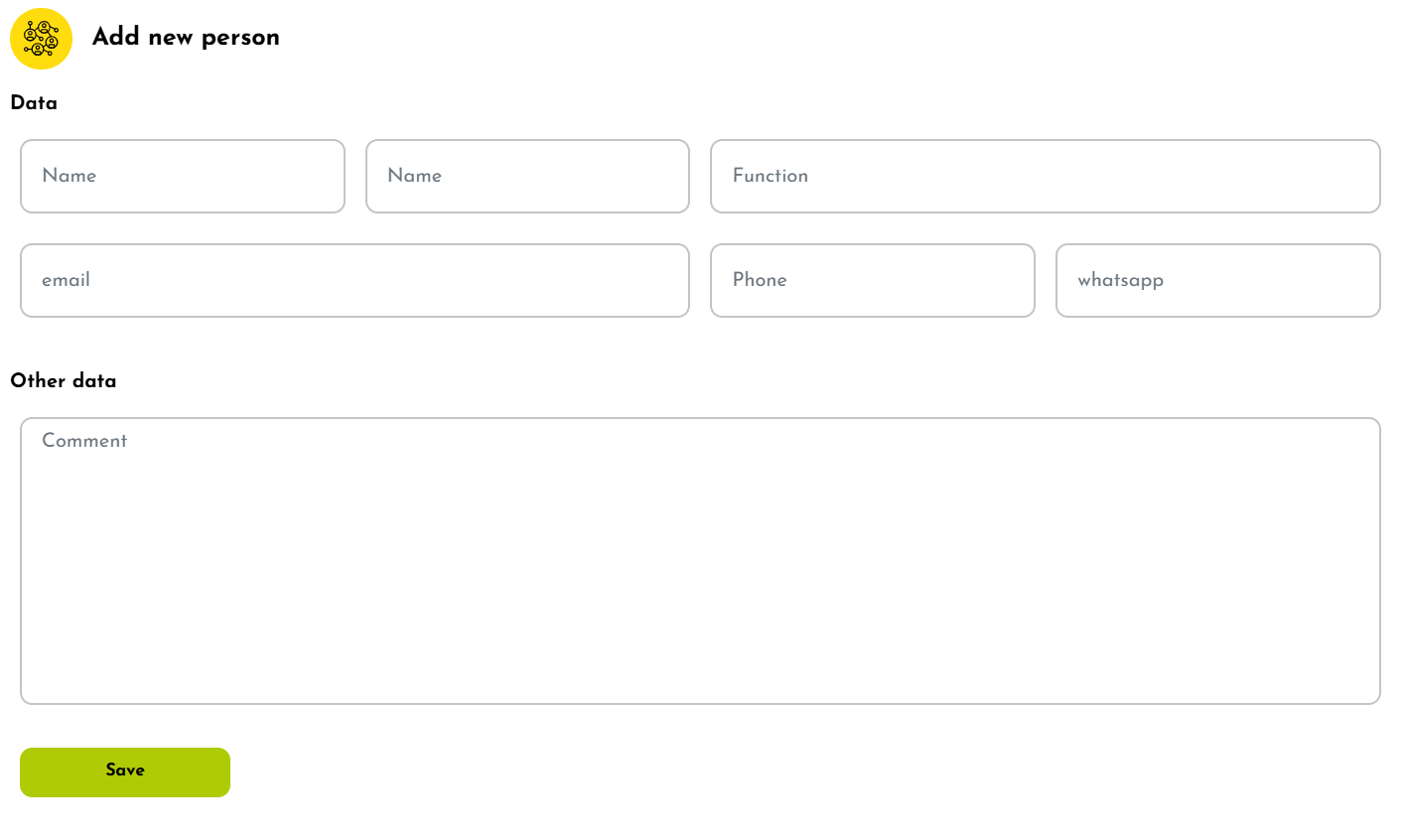
Task: Click inside the Comment text area
Action: 700,561
